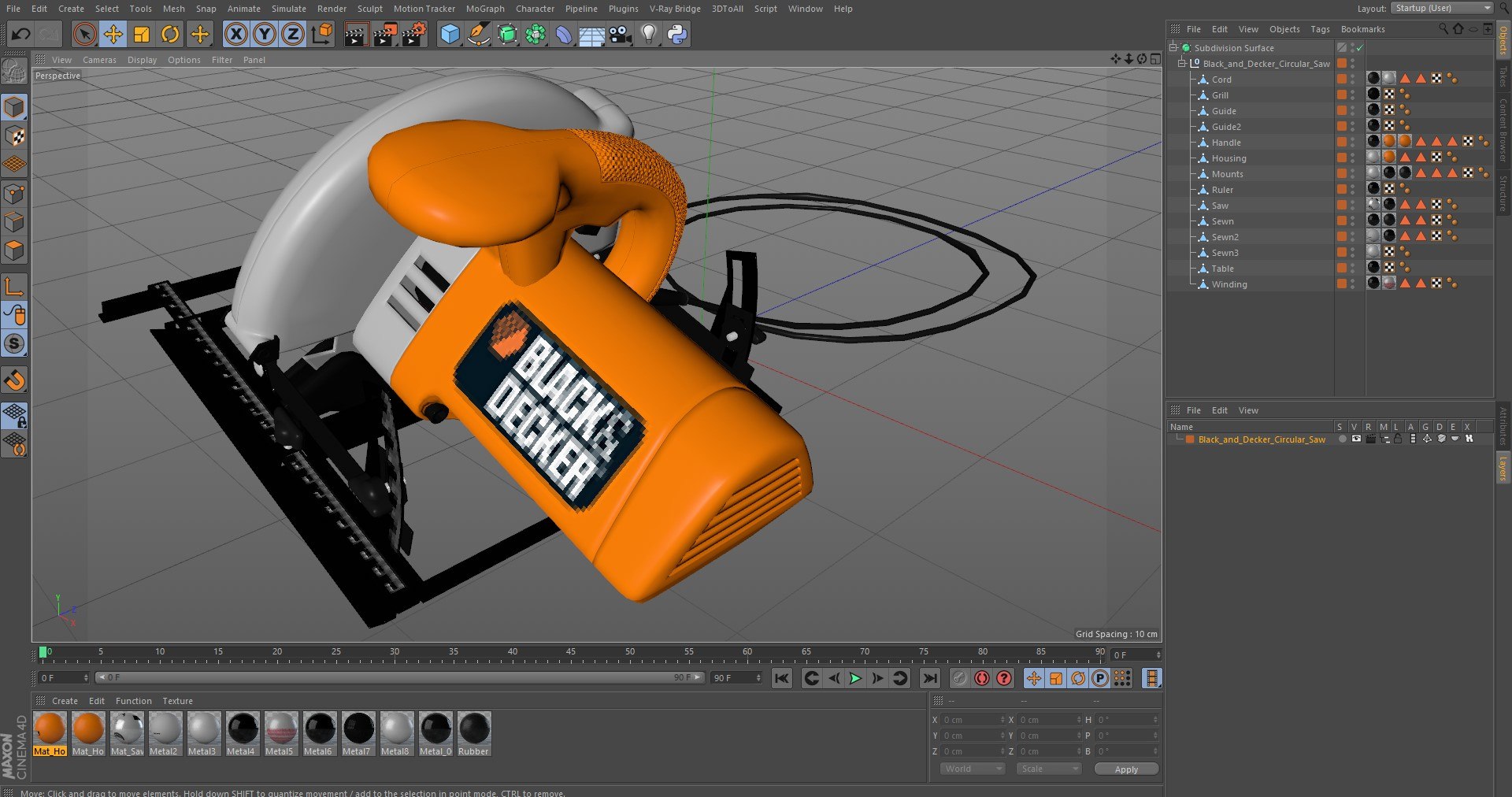The width and height of the screenshot is (1512, 797).
Task: Select the Mat_Sav material thumbnail
Action: pos(127,734)
